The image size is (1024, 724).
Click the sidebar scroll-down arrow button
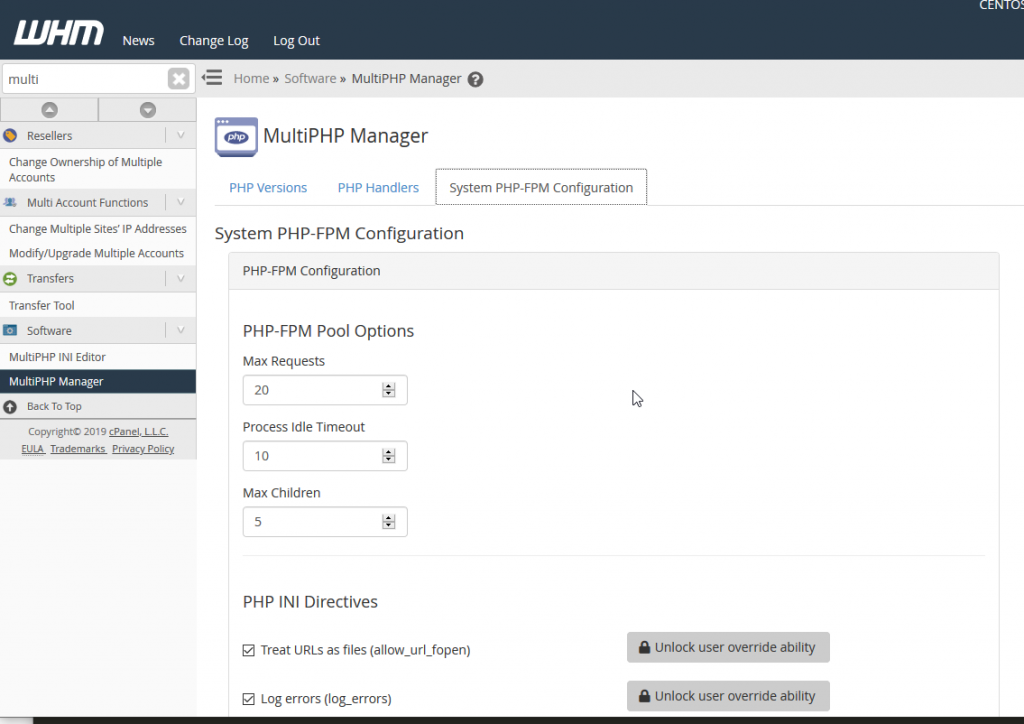147,110
